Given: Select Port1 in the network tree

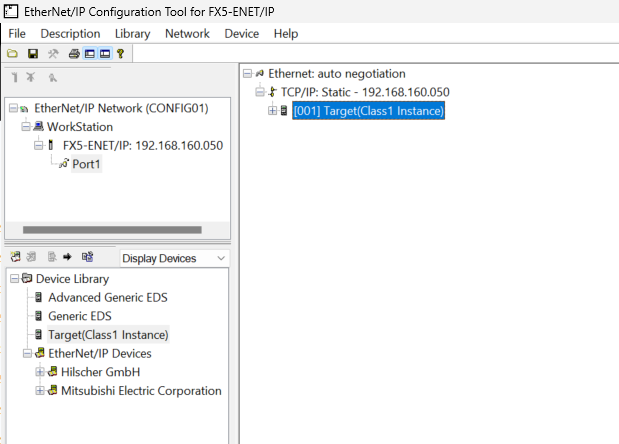Looking at the screenshot, I should point(86,164).
